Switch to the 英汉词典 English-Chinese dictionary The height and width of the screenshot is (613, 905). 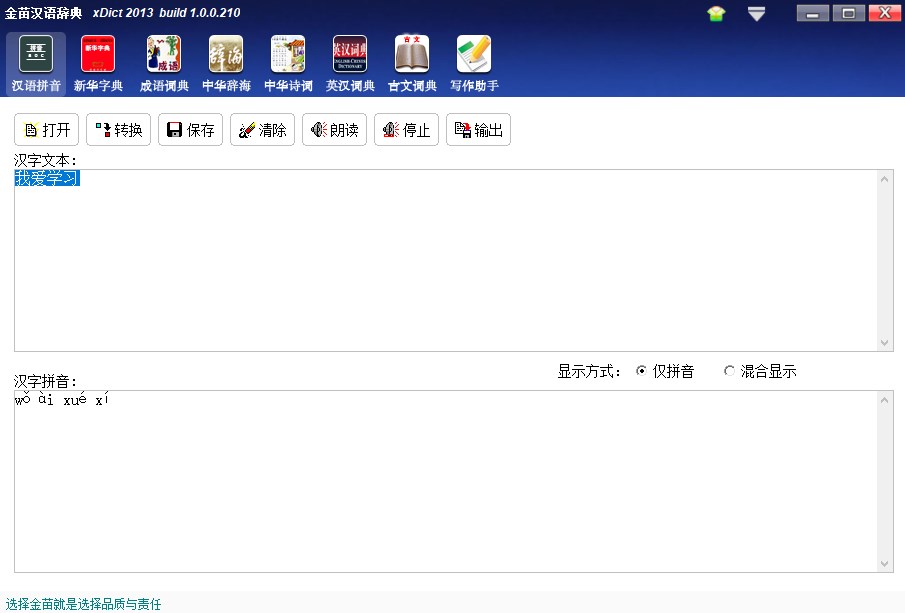tap(350, 63)
